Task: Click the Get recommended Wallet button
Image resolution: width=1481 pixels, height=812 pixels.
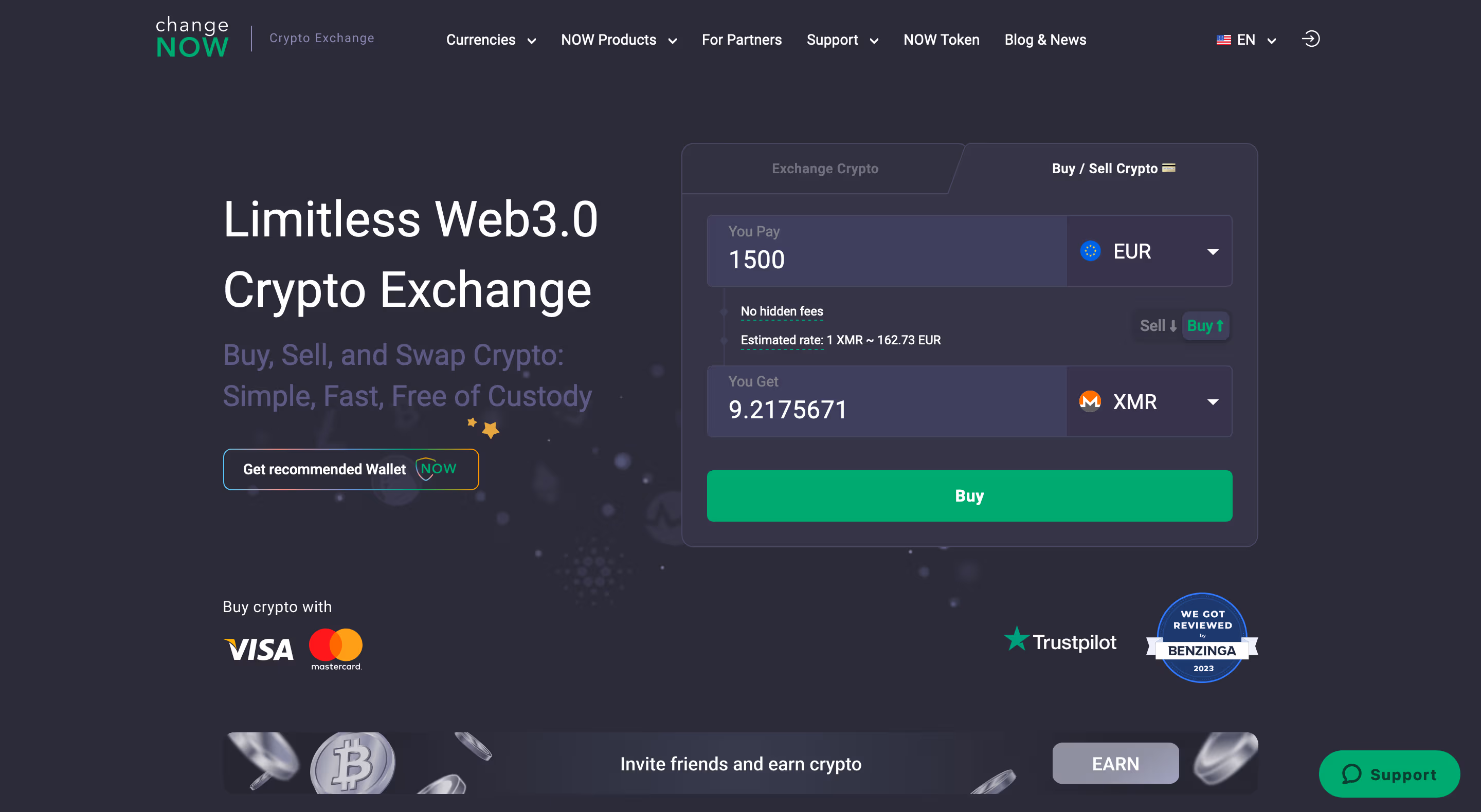Action: (351, 469)
